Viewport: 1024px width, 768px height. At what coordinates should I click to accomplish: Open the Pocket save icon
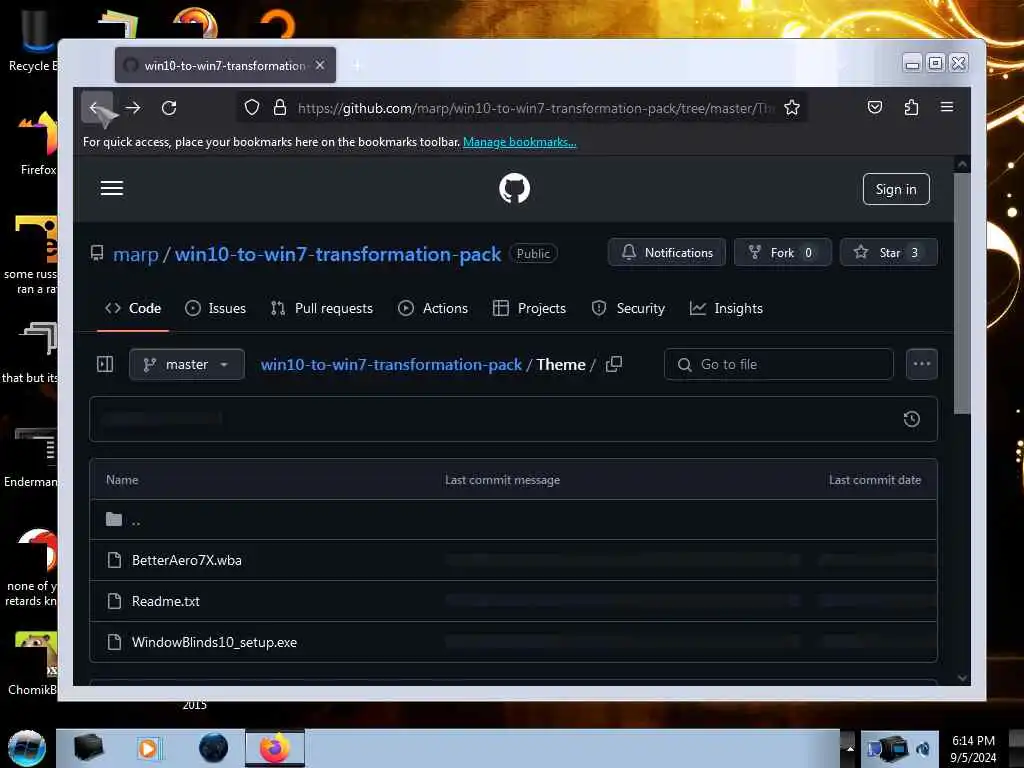875,107
